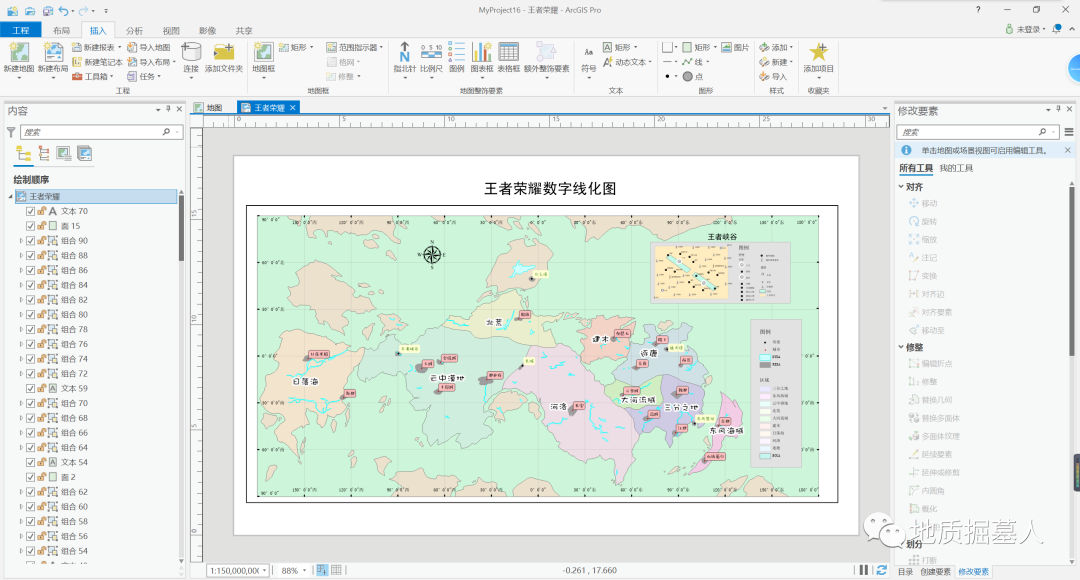
Task: Click 目录 tab at bottom right
Action: click(905, 572)
